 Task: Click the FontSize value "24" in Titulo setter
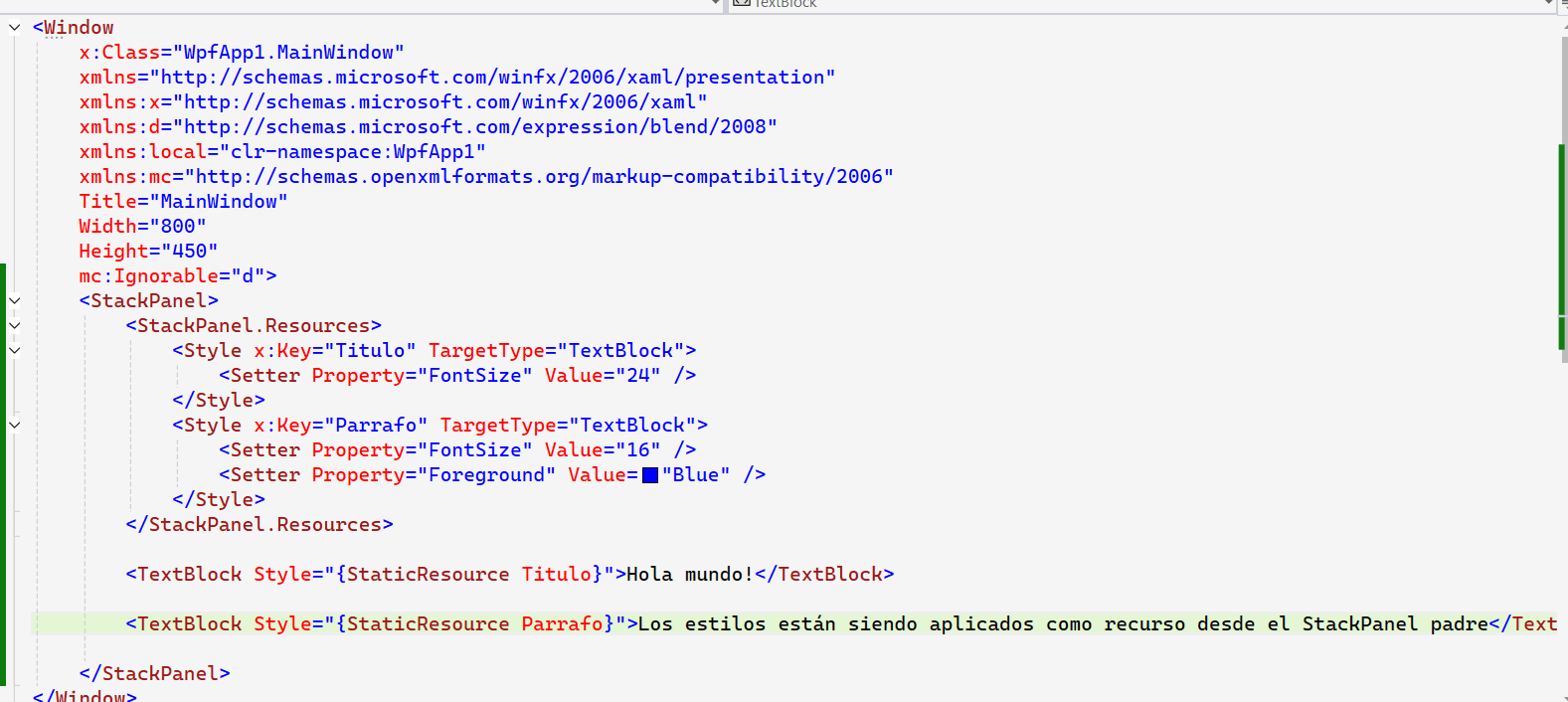(x=637, y=376)
